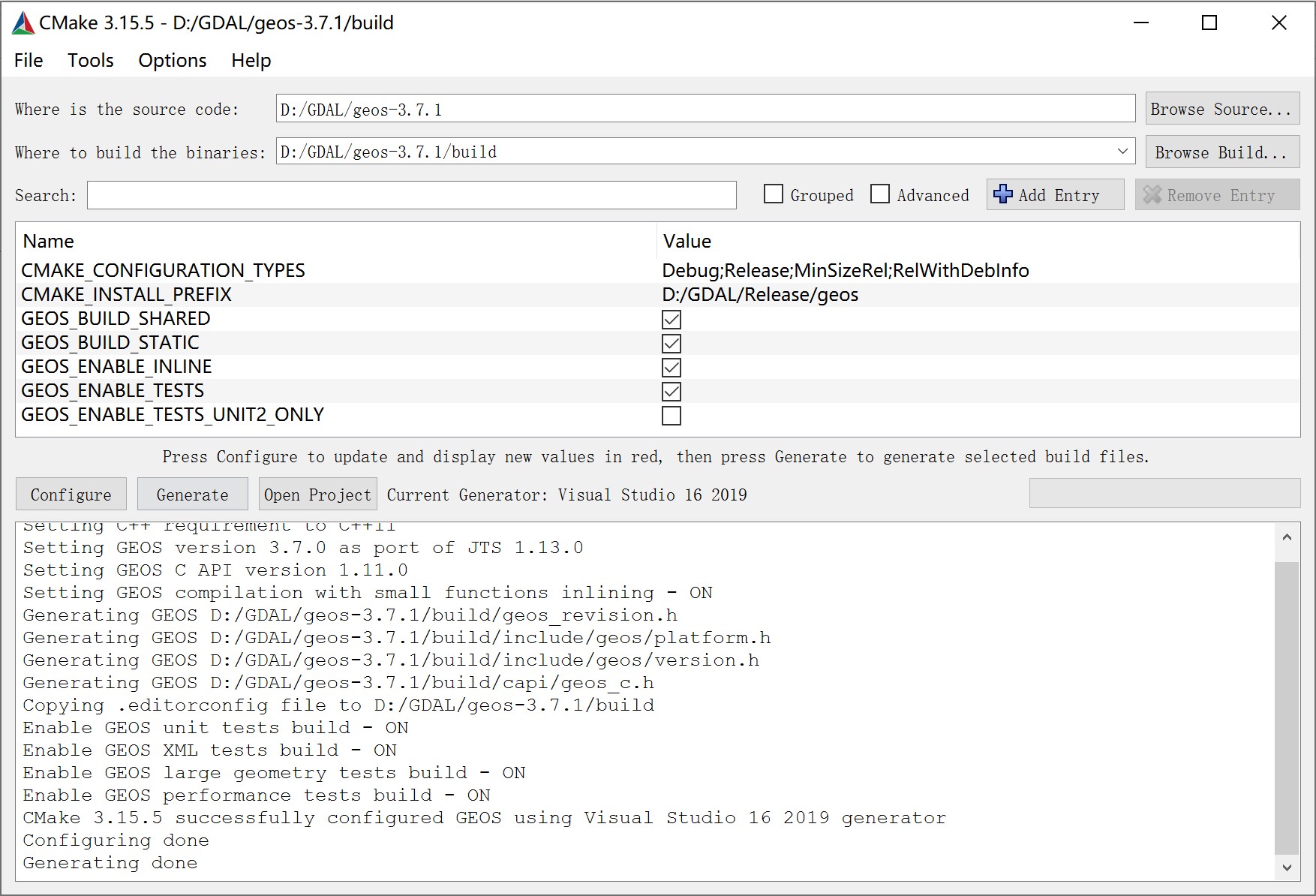1316x896 pixels.
Task: Click log line 'successfully configured GEOS'
Action: pos(485,818)
